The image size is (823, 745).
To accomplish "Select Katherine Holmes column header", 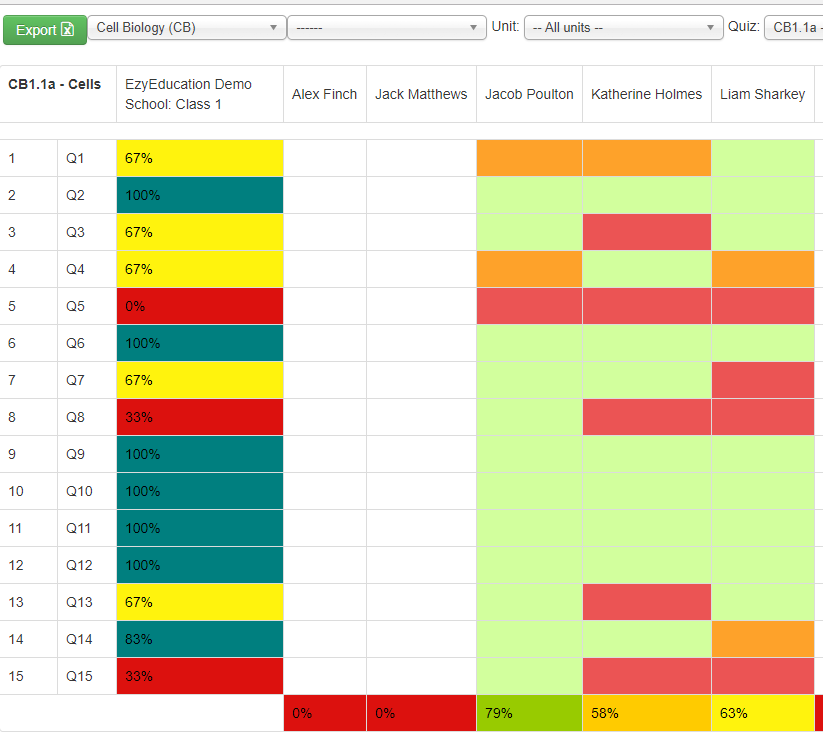I will (x=646, y=94).
